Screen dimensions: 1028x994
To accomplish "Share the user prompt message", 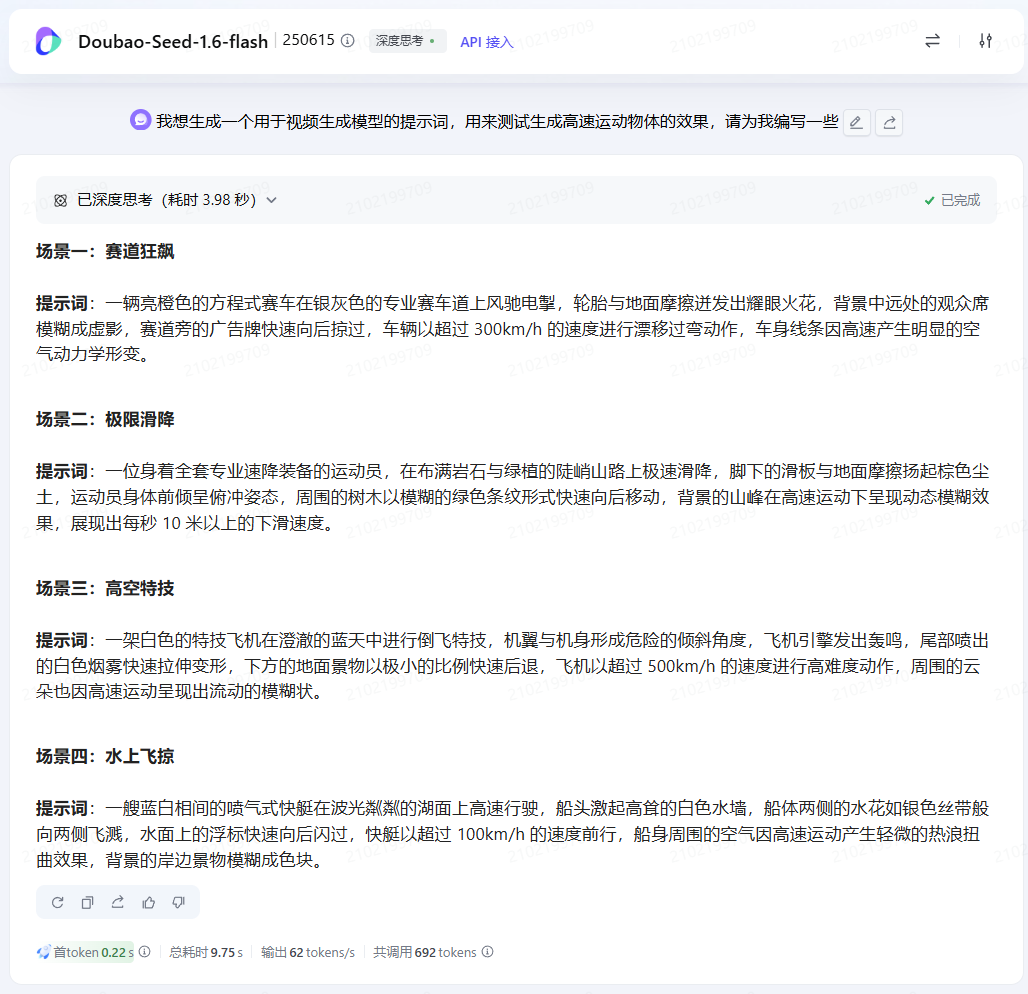I will [889, 123].
